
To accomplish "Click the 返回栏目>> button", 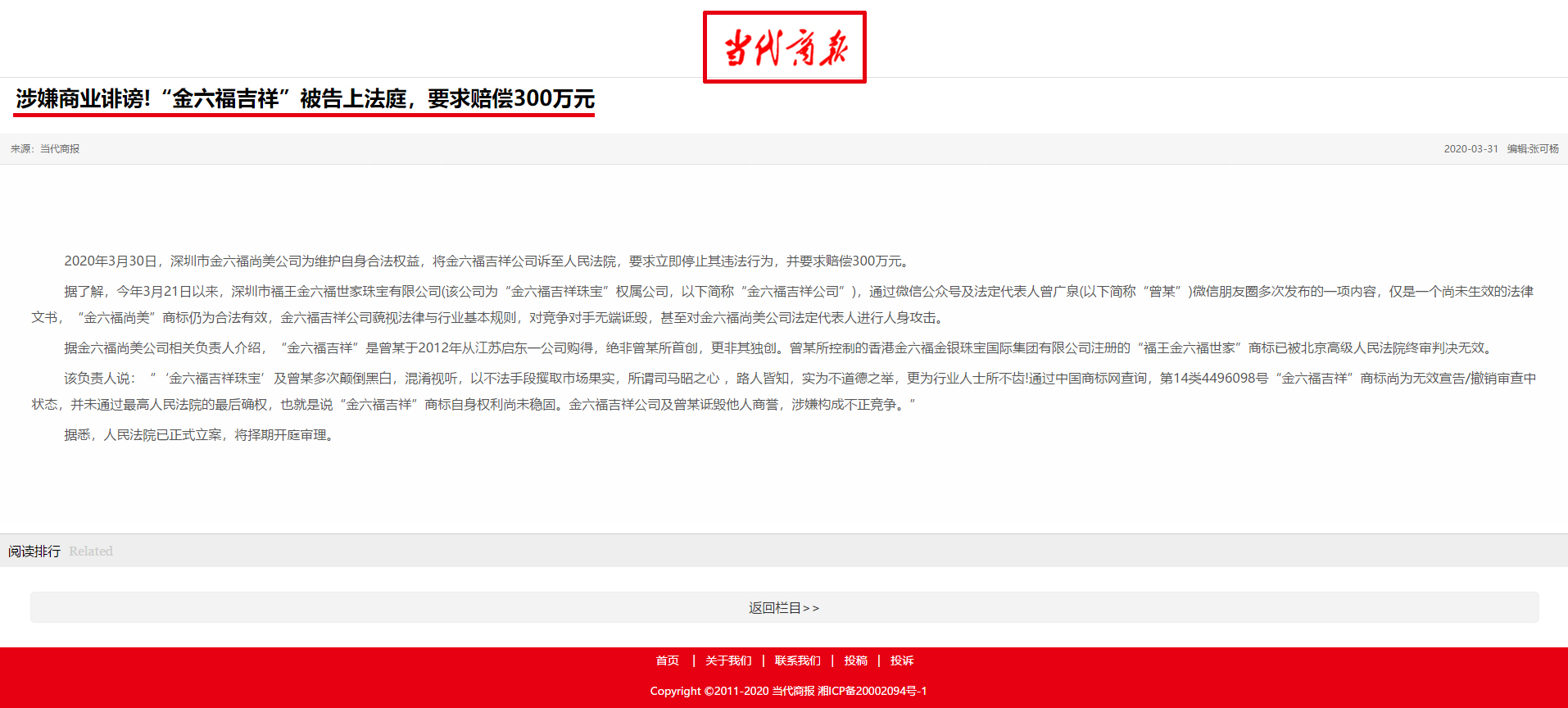I will [x=784, y=607].
